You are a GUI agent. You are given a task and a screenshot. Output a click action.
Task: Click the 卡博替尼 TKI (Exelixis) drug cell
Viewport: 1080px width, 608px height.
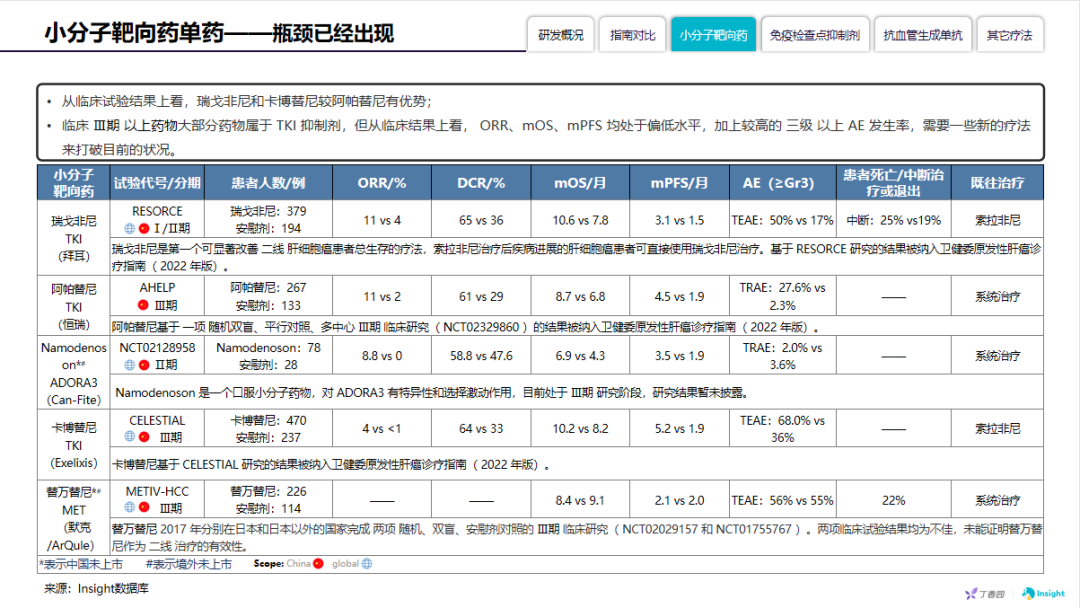point(74,445)
